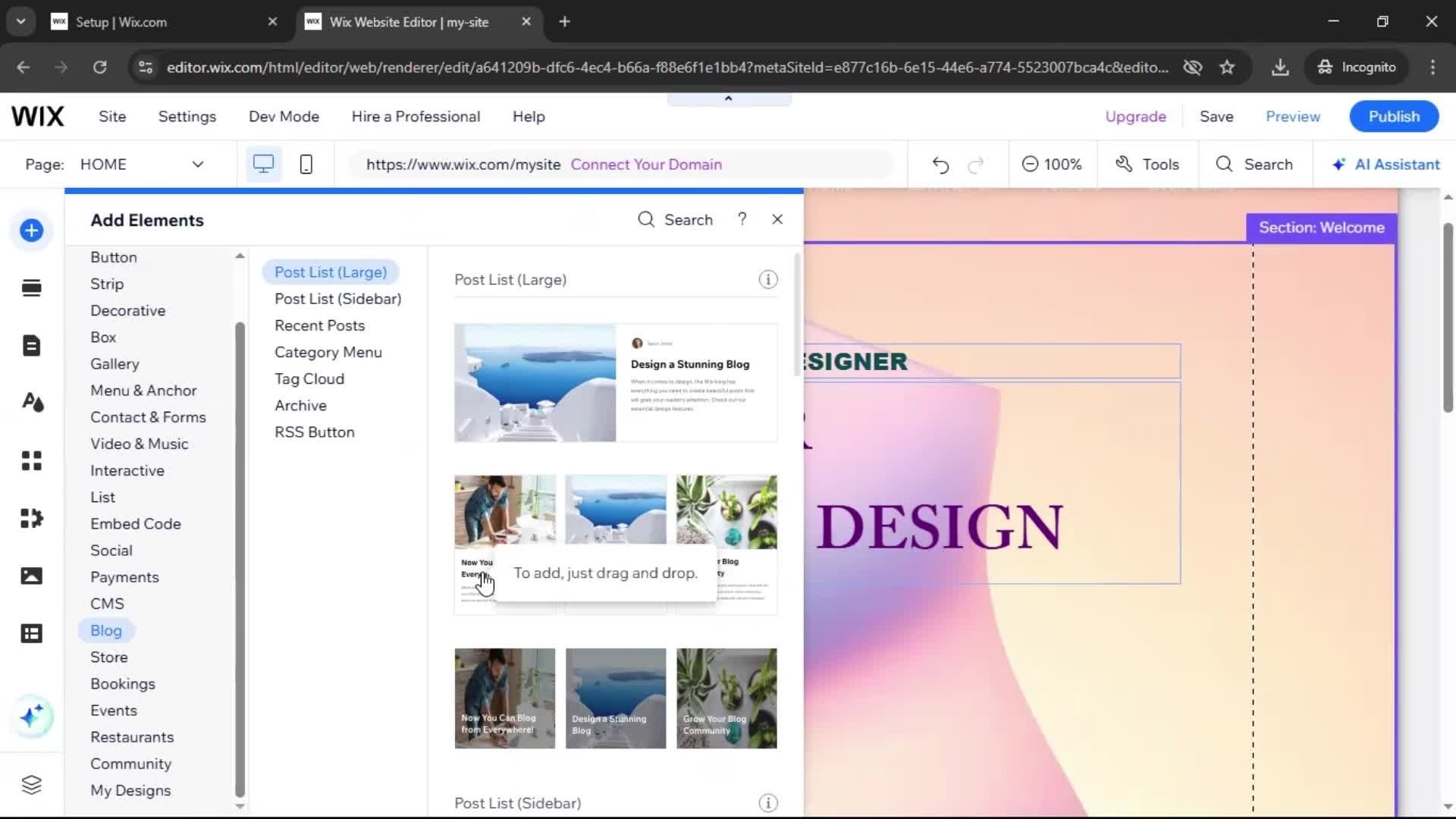Open the Add Apps grid icon in sidebar
Viewport: 1456px width, 819px height.
point(31,460)
